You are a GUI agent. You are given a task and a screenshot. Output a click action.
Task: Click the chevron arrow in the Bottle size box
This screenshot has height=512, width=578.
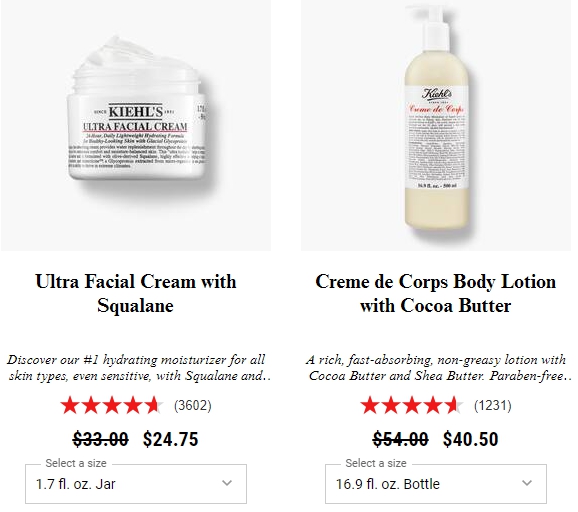(x=527, y=483)
